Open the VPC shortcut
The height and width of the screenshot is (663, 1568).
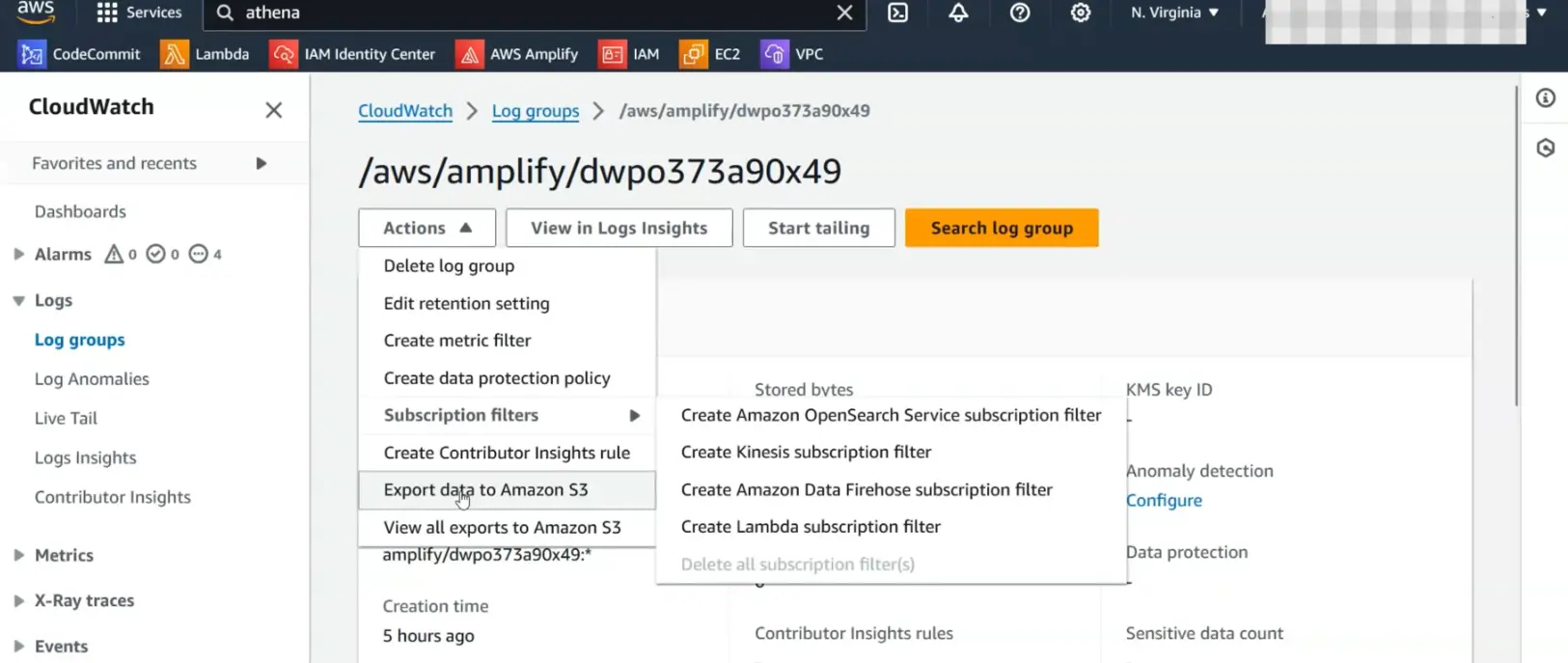(x=793, y=54)
